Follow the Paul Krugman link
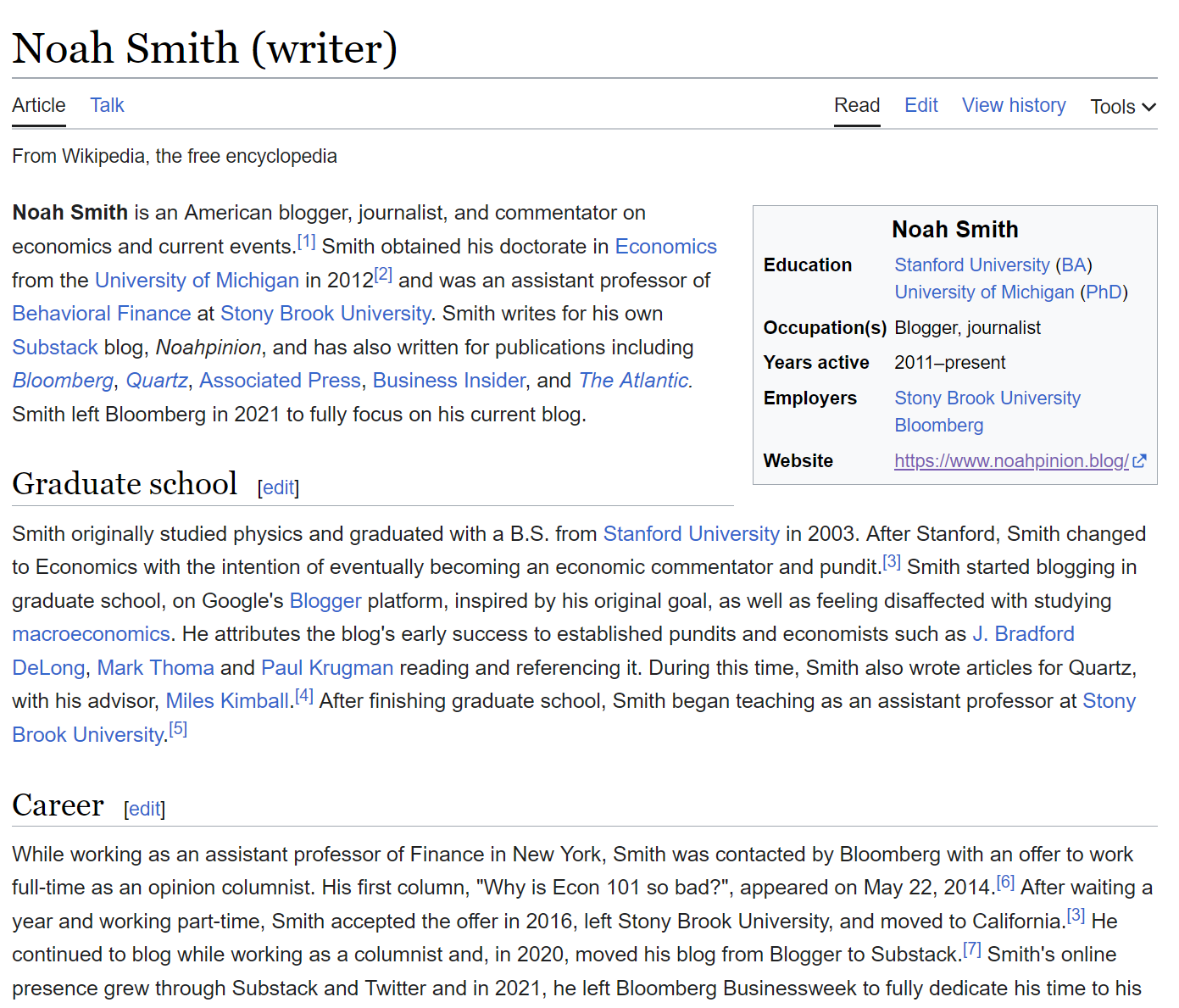The image size is (1179, 1008). [327, 668]
